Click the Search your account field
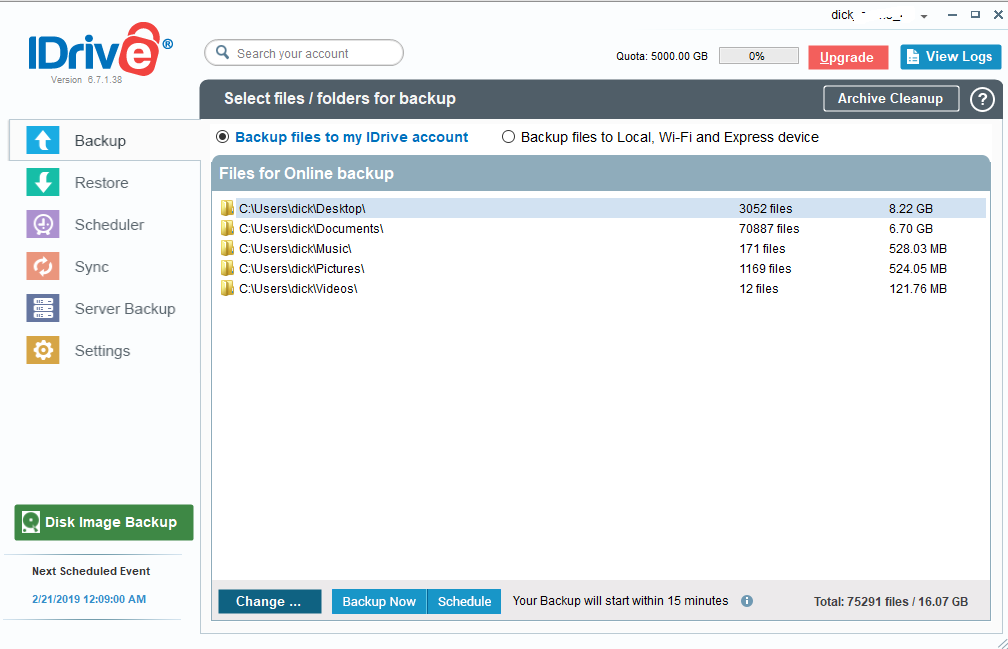This screenshot has height=649, width=1008. 303,53
